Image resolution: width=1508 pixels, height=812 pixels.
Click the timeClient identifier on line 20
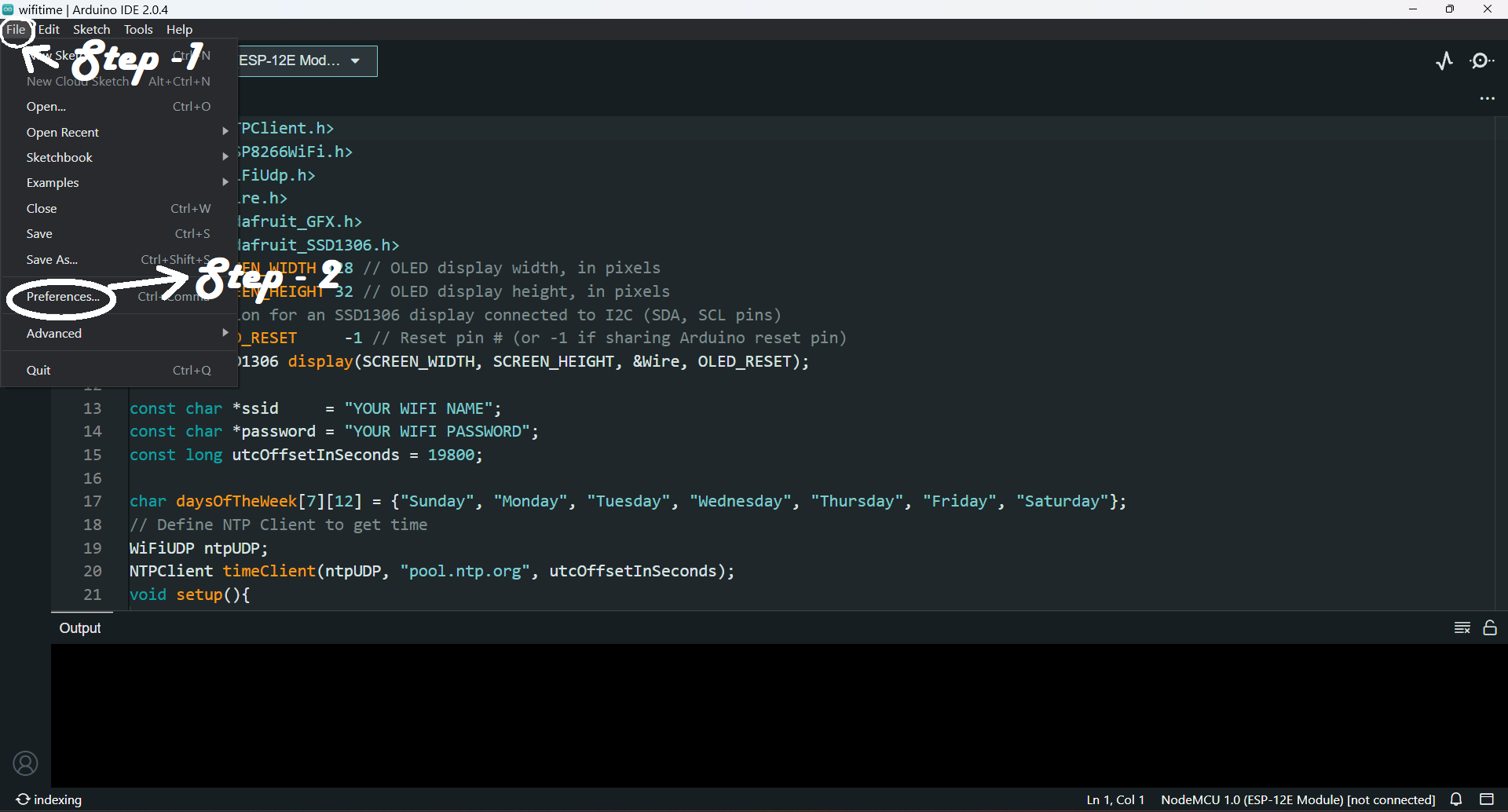click(x=269, y=571)
